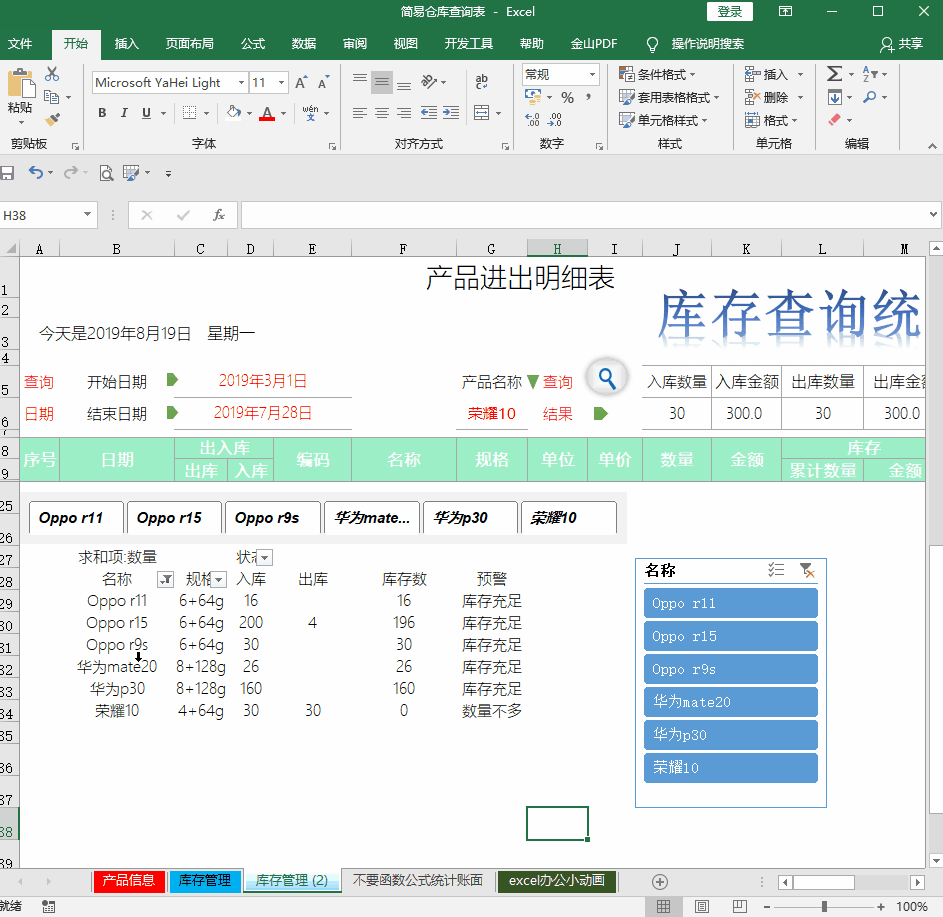Image resolution: width=943 pixels, height=917 pixels.
Task: Increase font size with larger A icon
Action: 301,82
